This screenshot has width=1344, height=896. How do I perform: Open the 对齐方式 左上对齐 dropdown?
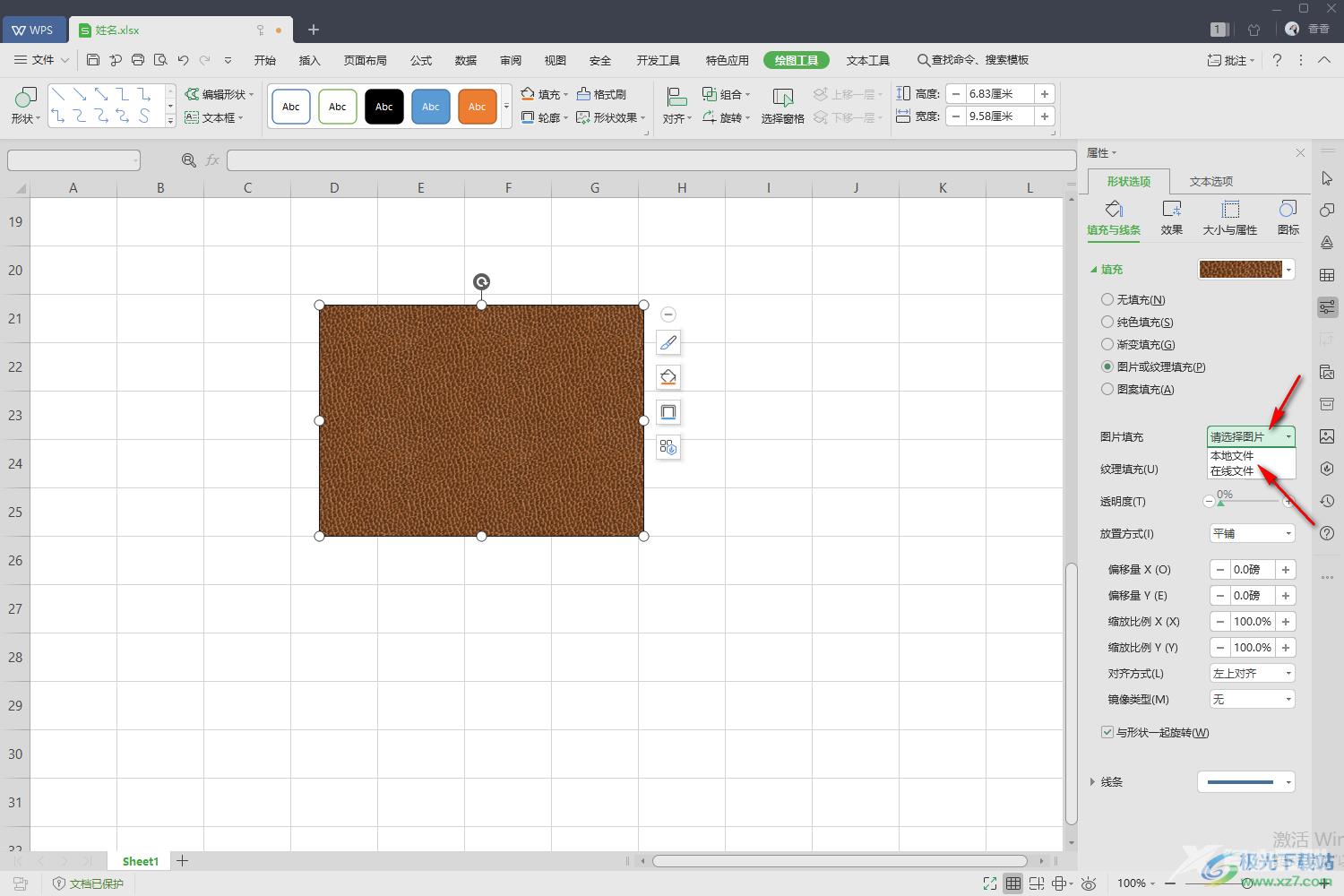click(1252, 673)
